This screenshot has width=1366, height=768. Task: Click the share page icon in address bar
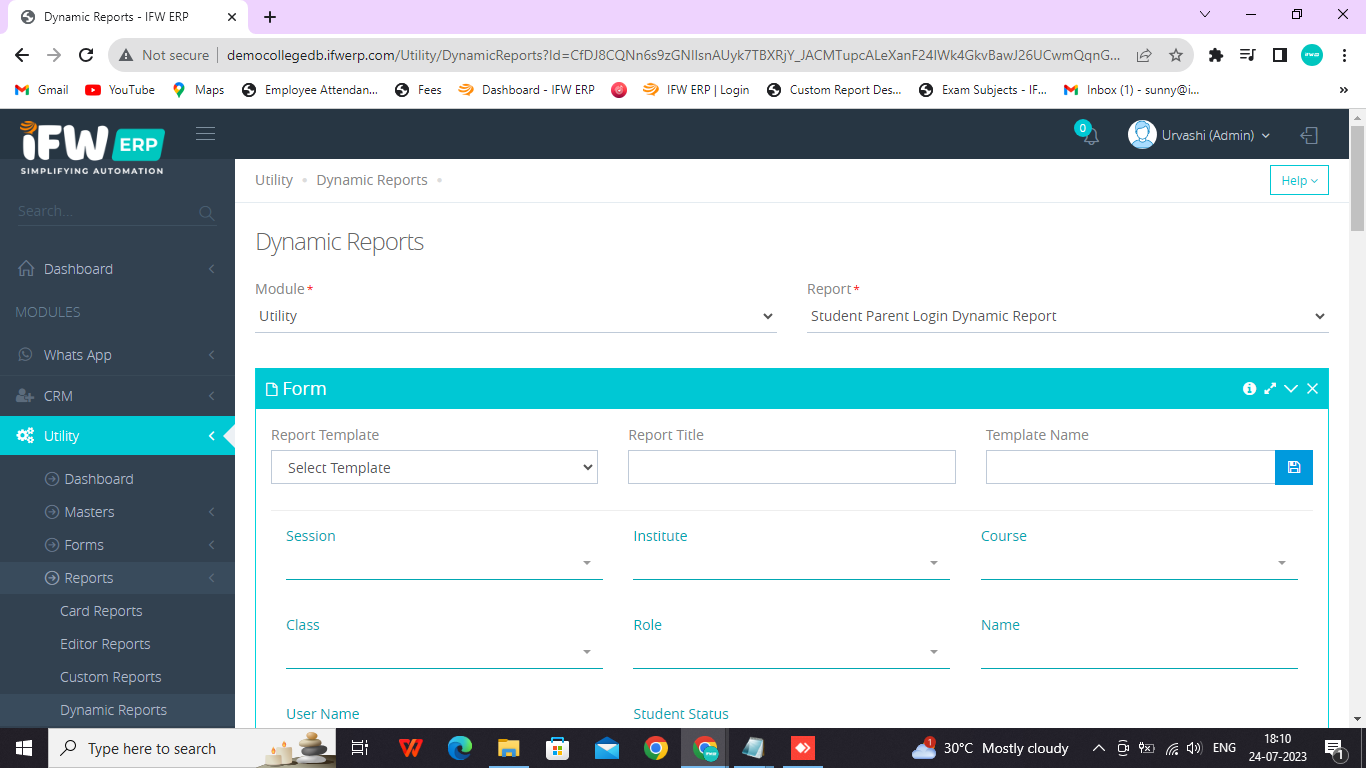[x=1144, y=55]
